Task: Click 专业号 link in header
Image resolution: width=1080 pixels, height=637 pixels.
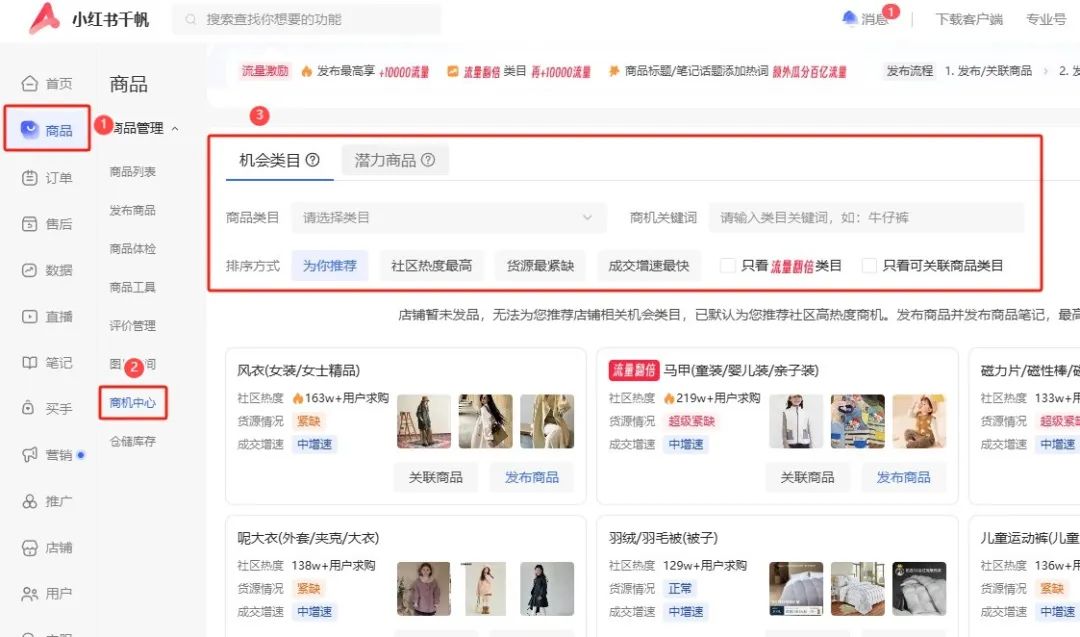Action: [x=1046, y=19]
